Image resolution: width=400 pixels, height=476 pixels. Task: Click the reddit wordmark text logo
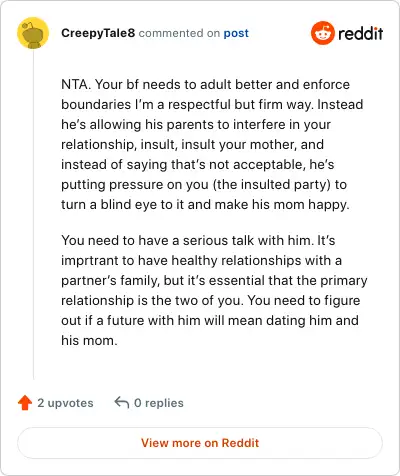(x=360, y=33)
